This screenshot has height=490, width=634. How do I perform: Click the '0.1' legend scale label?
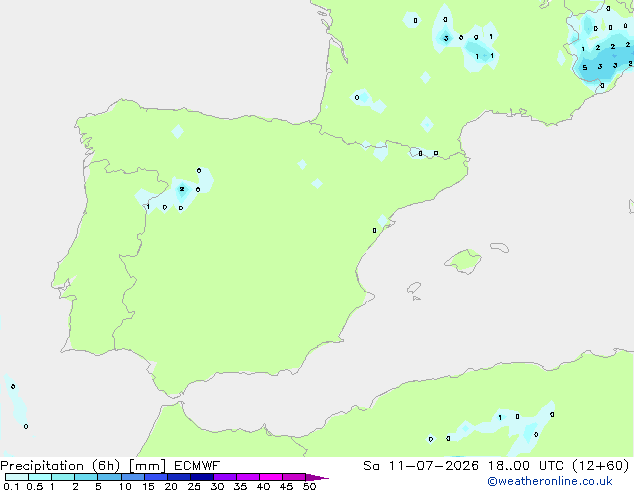[11, 486]
